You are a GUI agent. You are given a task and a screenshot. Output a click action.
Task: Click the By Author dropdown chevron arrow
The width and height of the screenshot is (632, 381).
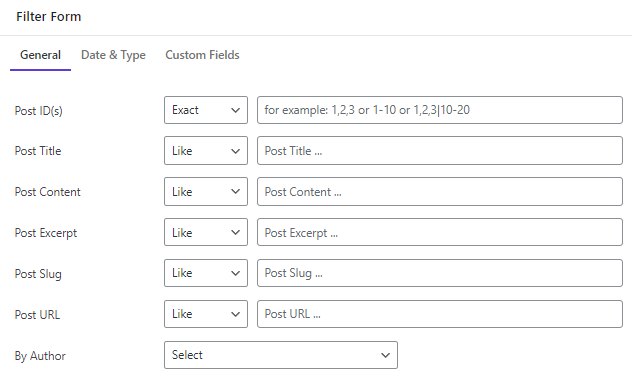[385, 355]
